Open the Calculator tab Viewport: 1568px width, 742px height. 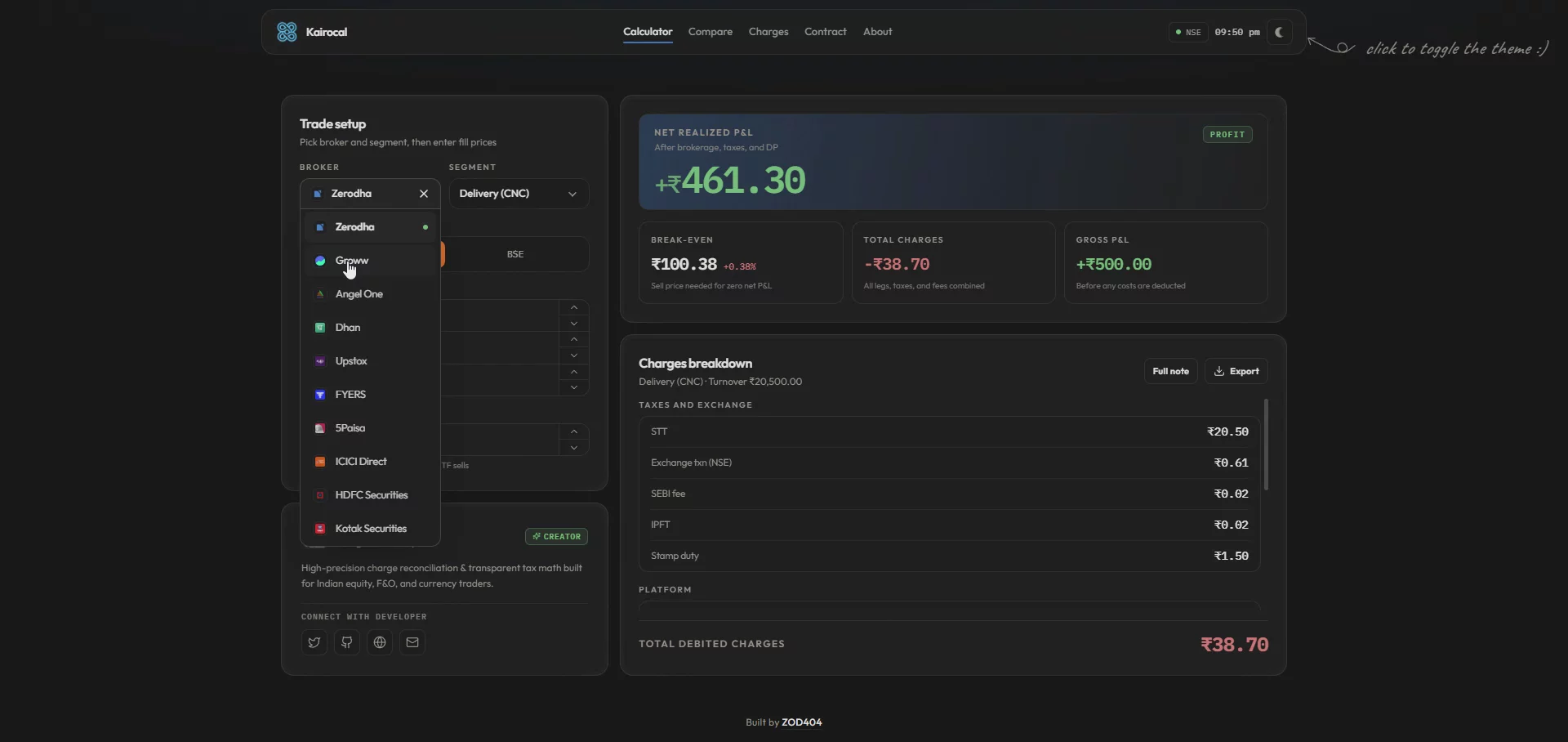tap(648, 32)
